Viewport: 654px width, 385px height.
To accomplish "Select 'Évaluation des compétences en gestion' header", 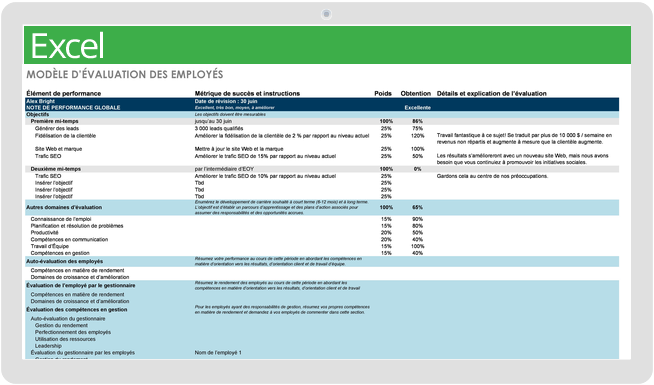I will 77,310.
